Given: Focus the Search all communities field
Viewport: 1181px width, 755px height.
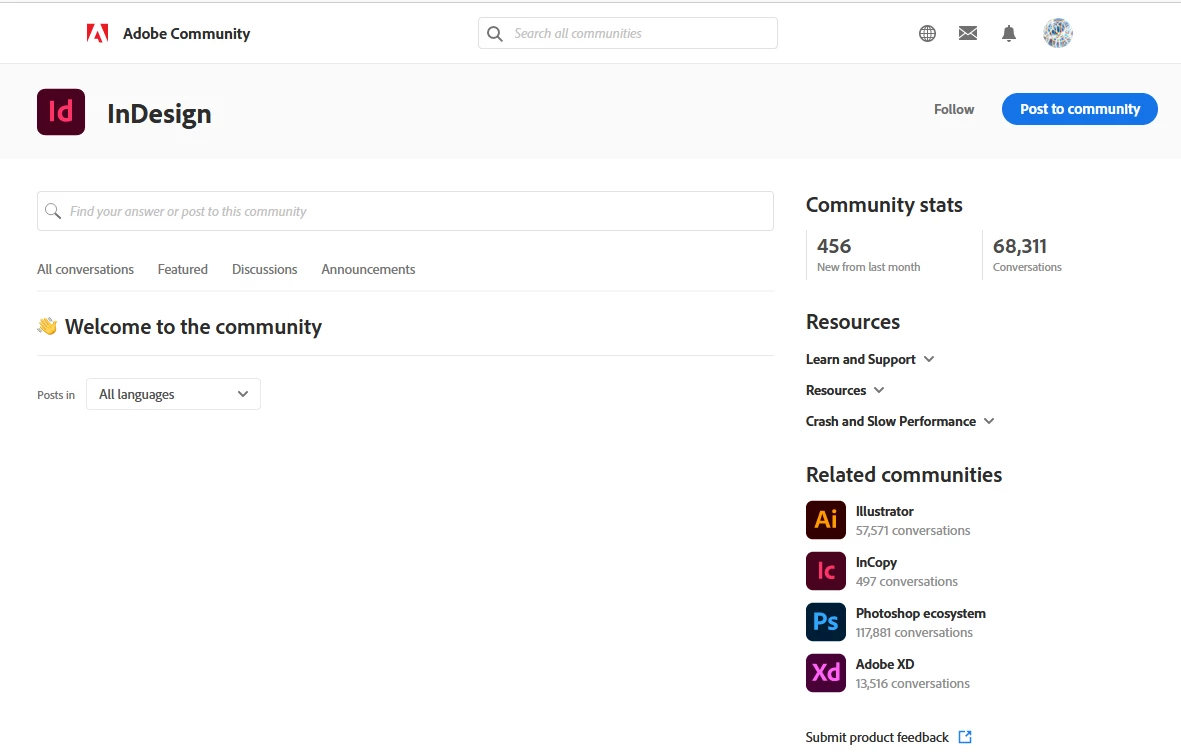Looking at the screenshot, I should coord(627,33).
